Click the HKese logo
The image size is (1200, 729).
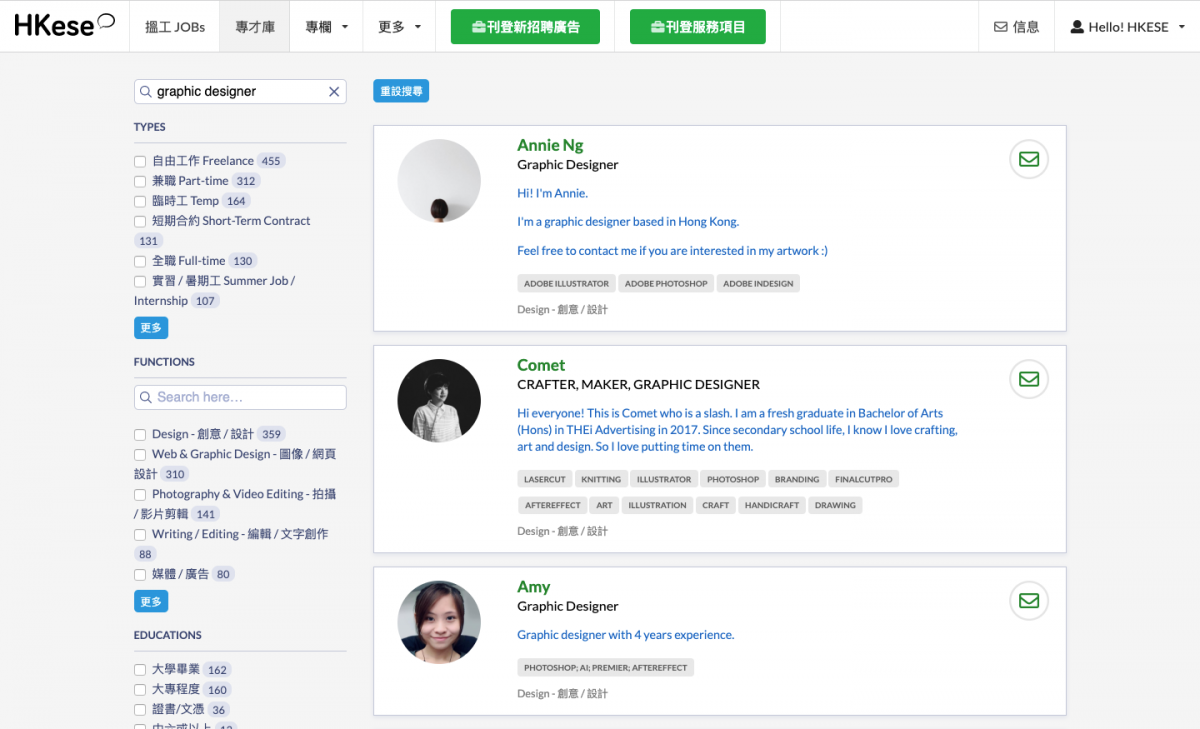(x=64, y=26)
